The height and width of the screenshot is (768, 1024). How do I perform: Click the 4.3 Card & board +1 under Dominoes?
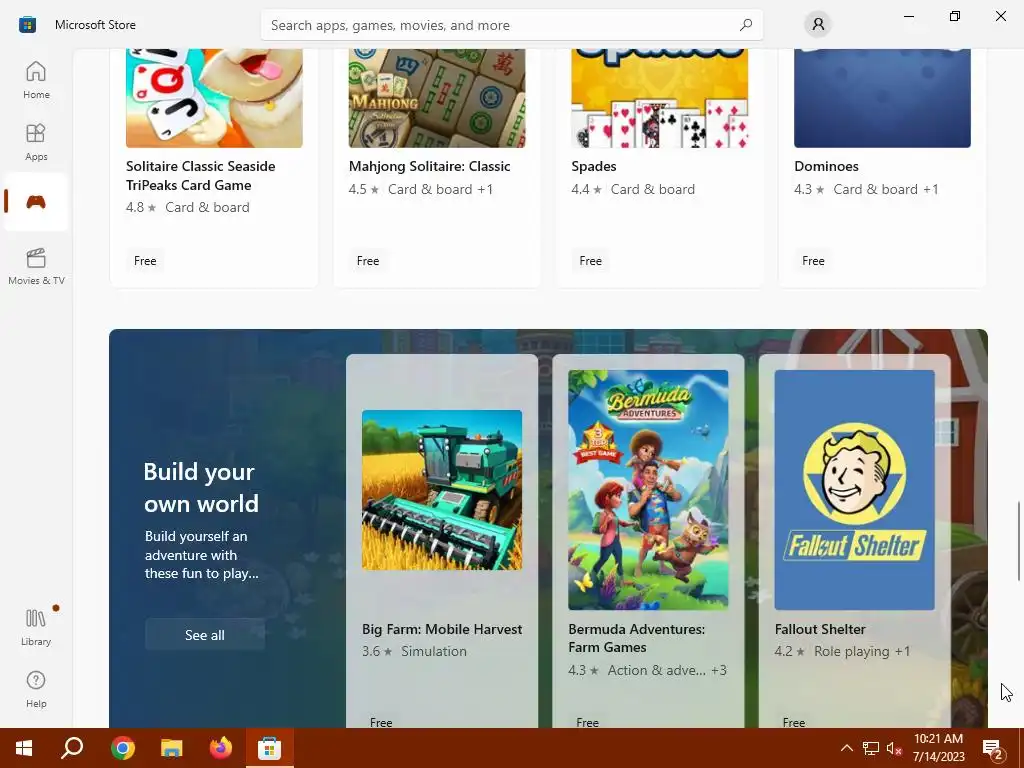(x=867, y=189)
